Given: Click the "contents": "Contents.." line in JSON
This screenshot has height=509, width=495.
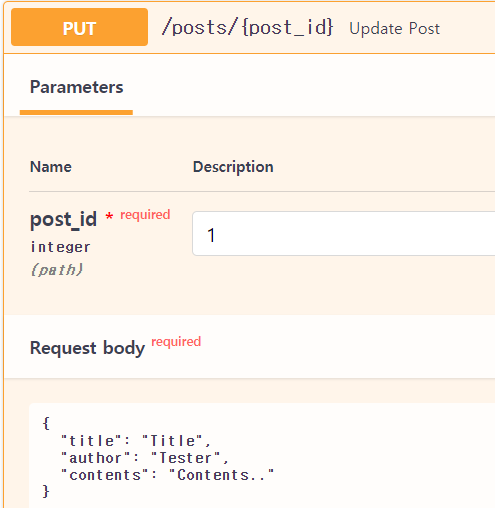Looking at the screenshot, I should tap(167, 475).
